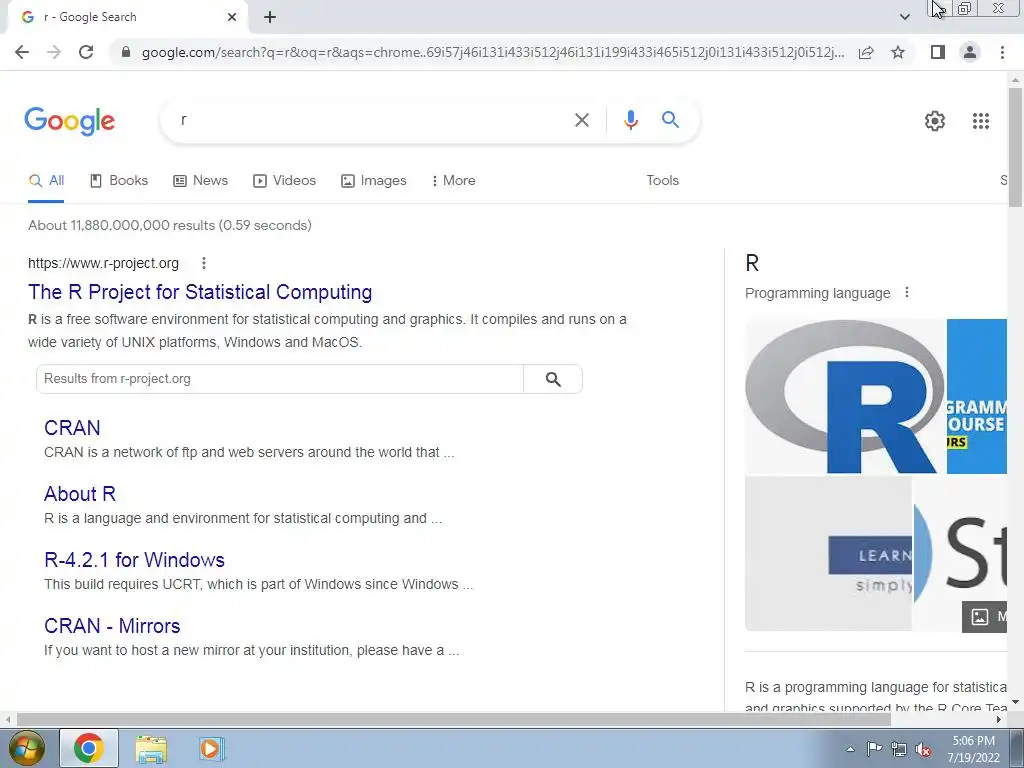The width and height of the screenshot is (1024, 768).
Task: Bookmark this page with the star icon
Action: tap(898, 52)
